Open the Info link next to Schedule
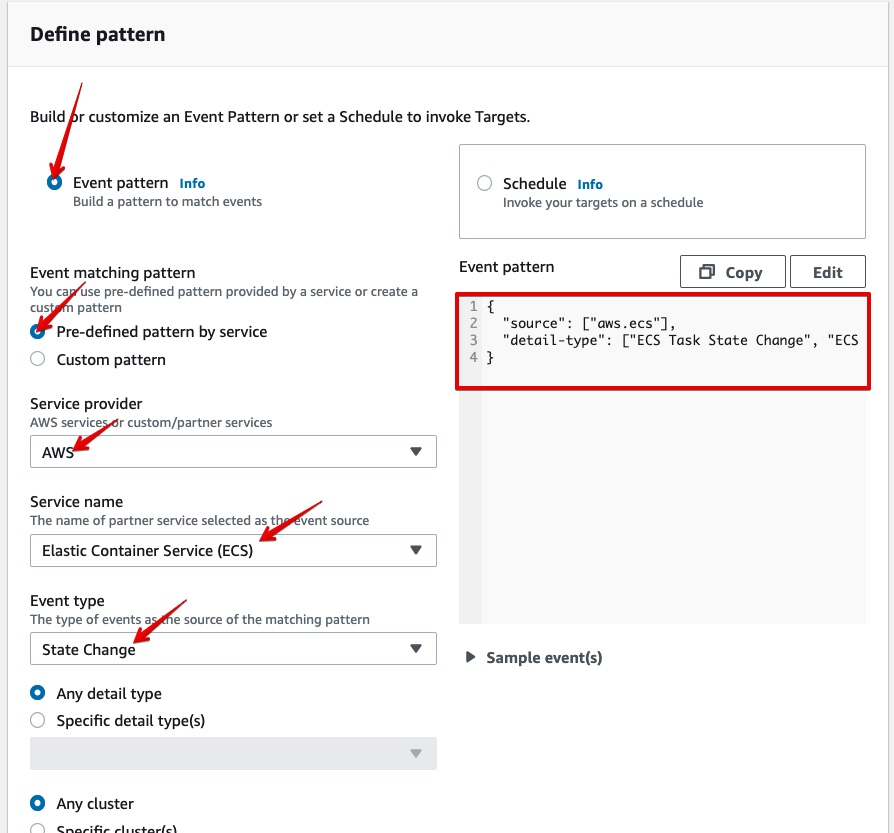This screenshot has width=894, height=833. pyautogui.click(x=590, y=184)
